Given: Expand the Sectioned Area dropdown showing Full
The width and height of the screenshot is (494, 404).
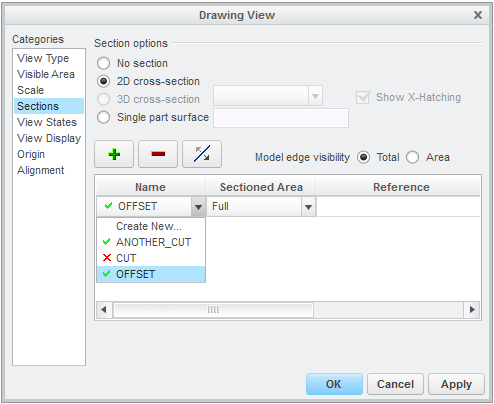Looking at the screenshot, I should coord(308,207).
